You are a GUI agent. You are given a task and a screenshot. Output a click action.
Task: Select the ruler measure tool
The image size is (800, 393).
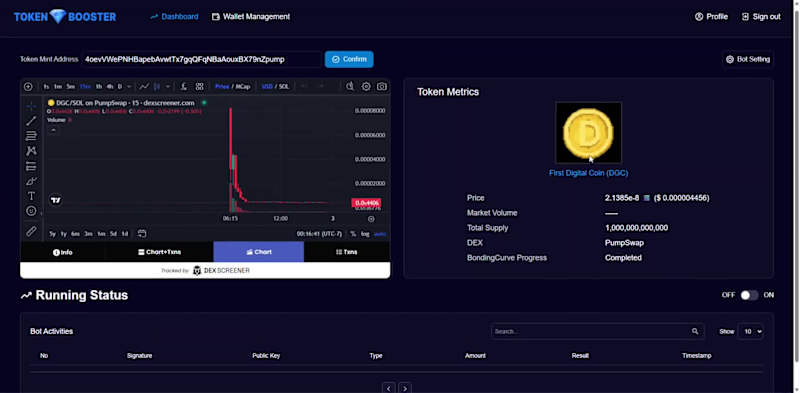31,231
